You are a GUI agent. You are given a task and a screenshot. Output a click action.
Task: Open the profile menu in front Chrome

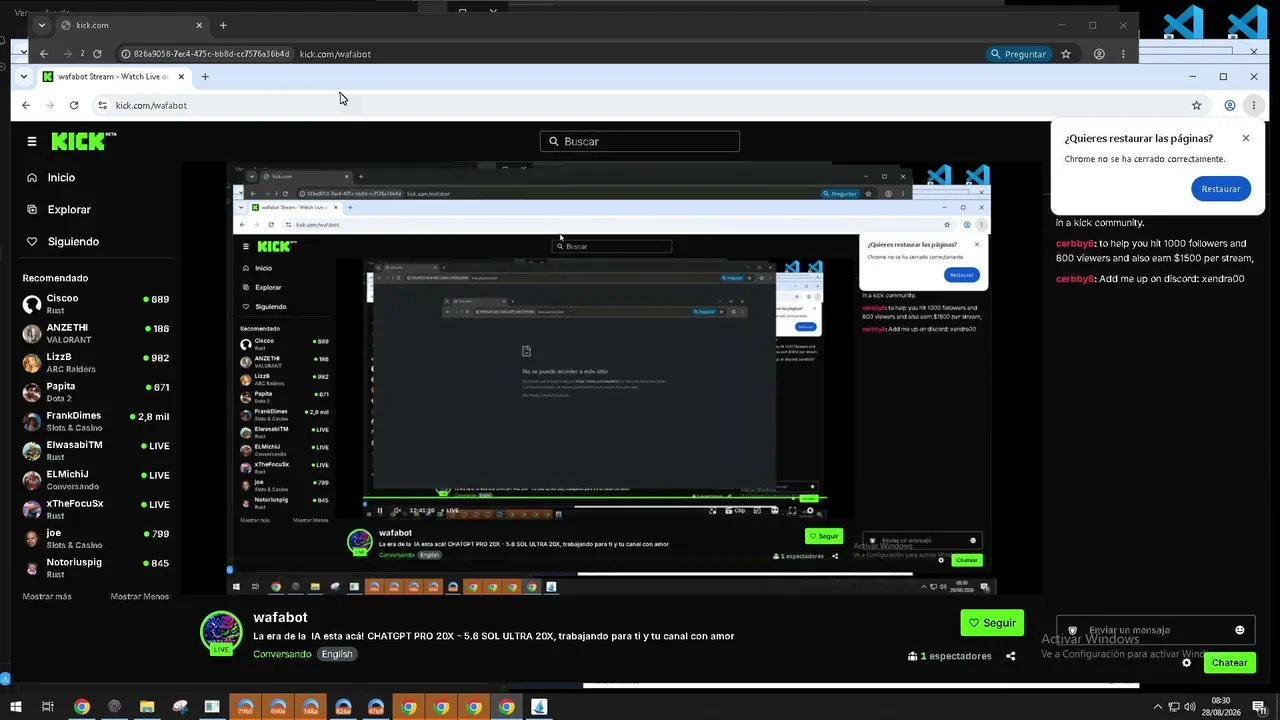click(1230, 105)
